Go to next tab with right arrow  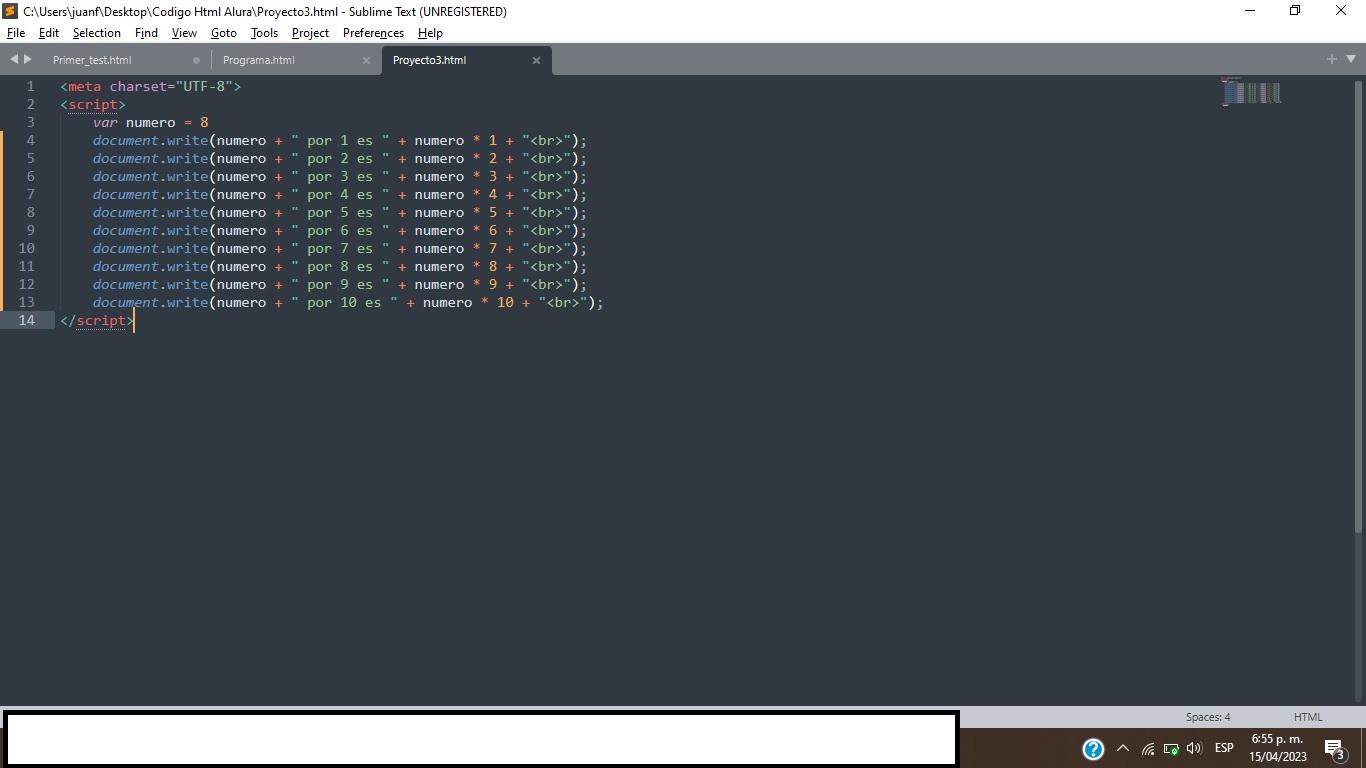coord(28,60)
